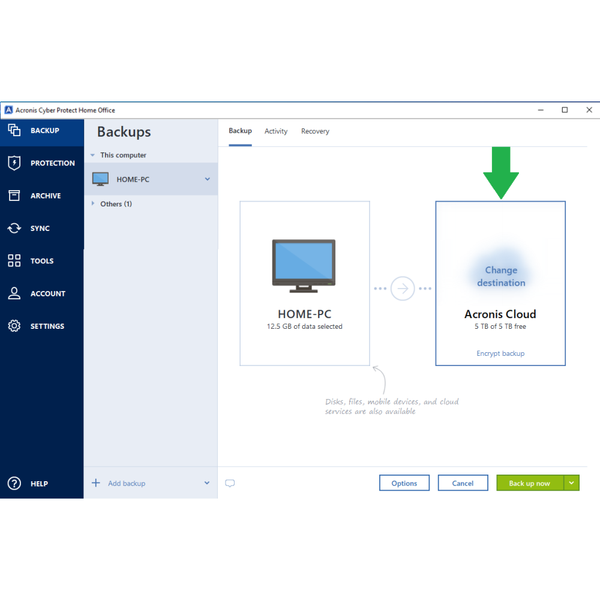This screenshot has width=600, height=600.
Task: Select the HOME-PC source panel
Action: [305, 283]
